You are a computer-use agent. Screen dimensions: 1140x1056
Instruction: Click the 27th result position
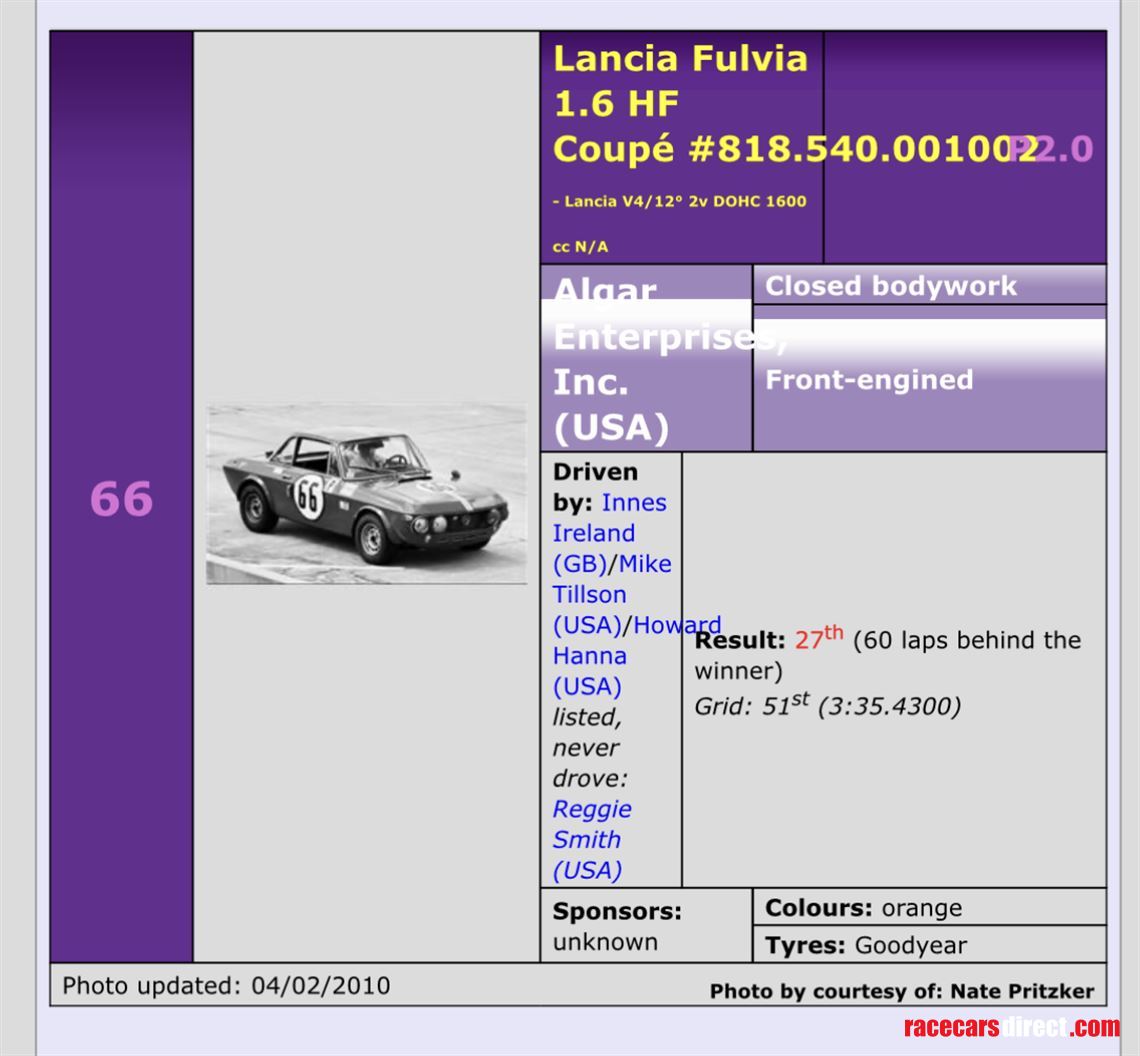pyautogui.click(x=819, y=638)
